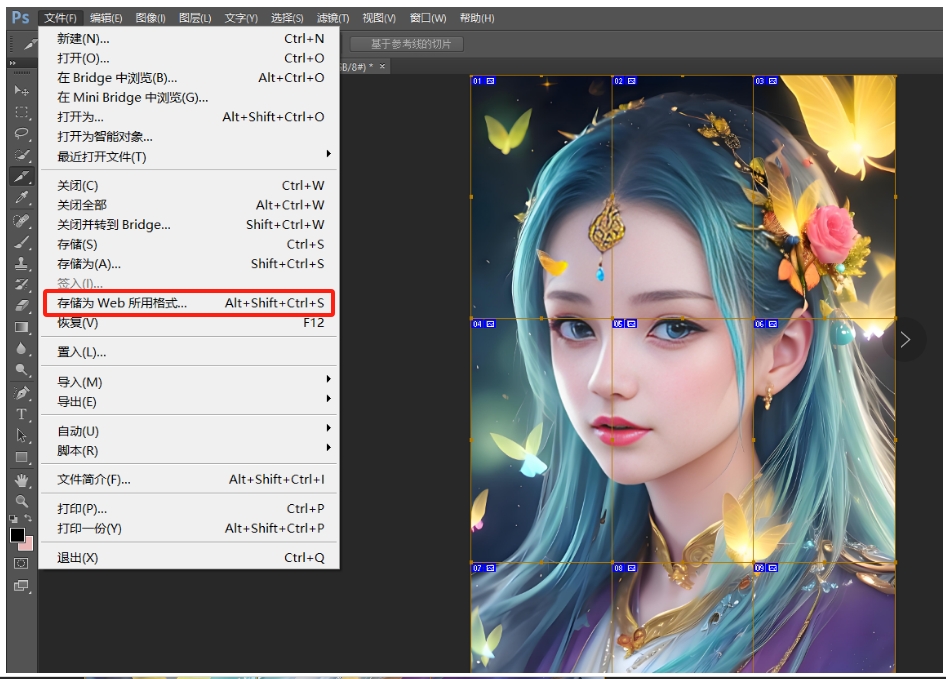Image resolution: width=946 pixels, height=679 pixels.
Task: Choose 在 Mini Bridge 中浏览(G)...
Action: pyautogui.click(x=189, y=97)
